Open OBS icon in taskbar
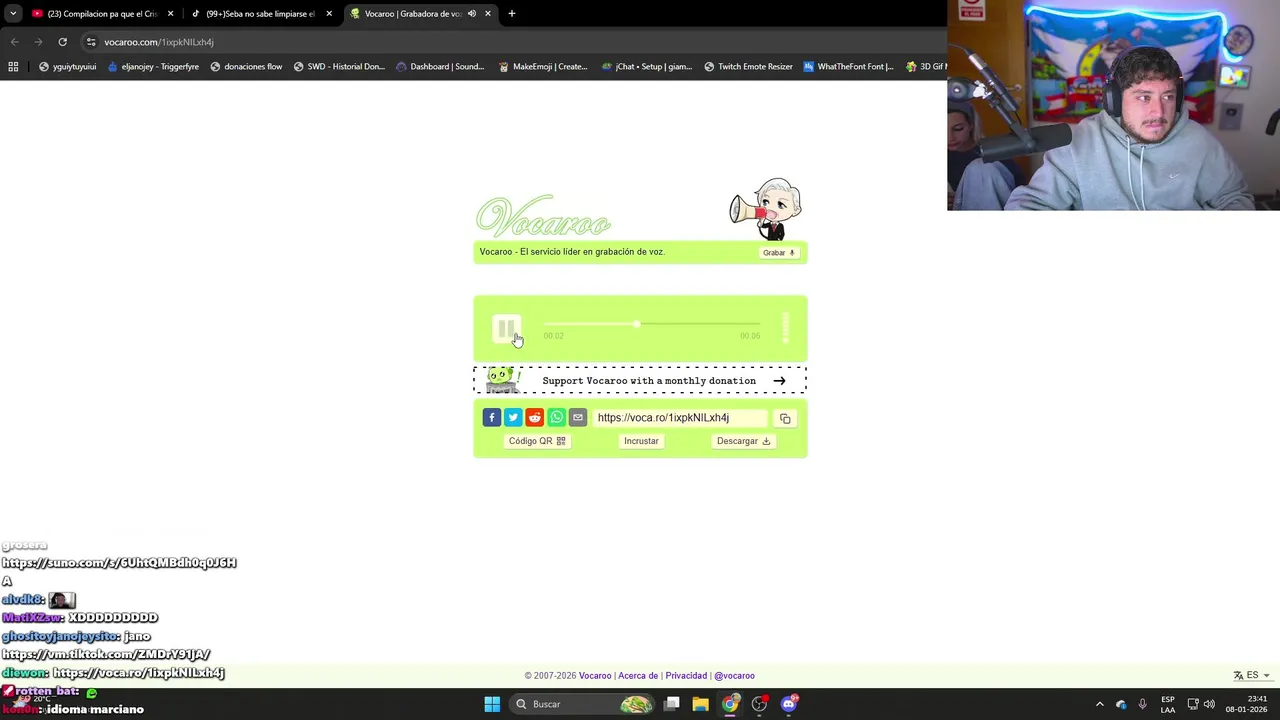 759,704
